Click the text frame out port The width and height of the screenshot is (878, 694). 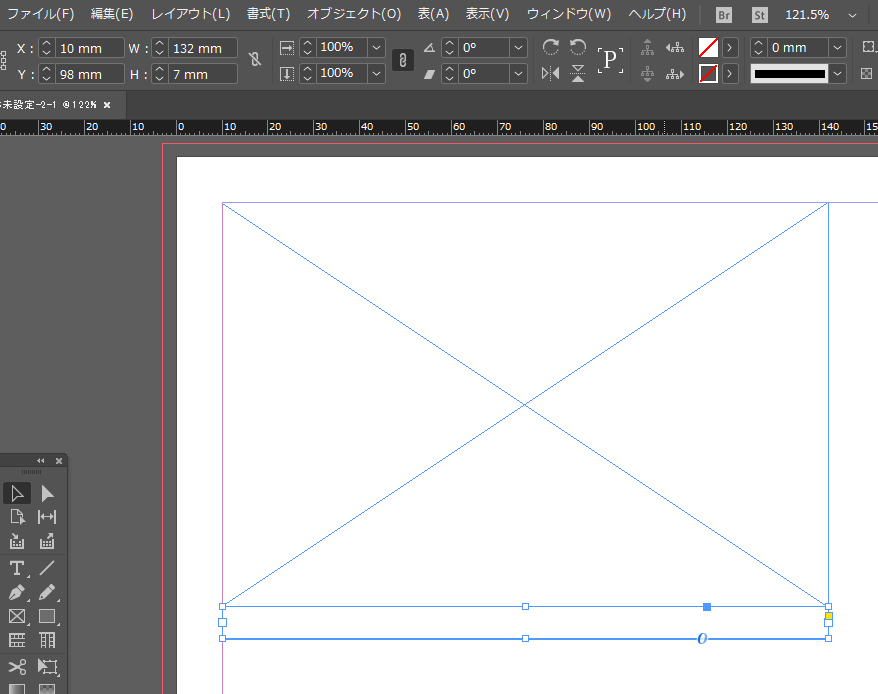(829, 623)
